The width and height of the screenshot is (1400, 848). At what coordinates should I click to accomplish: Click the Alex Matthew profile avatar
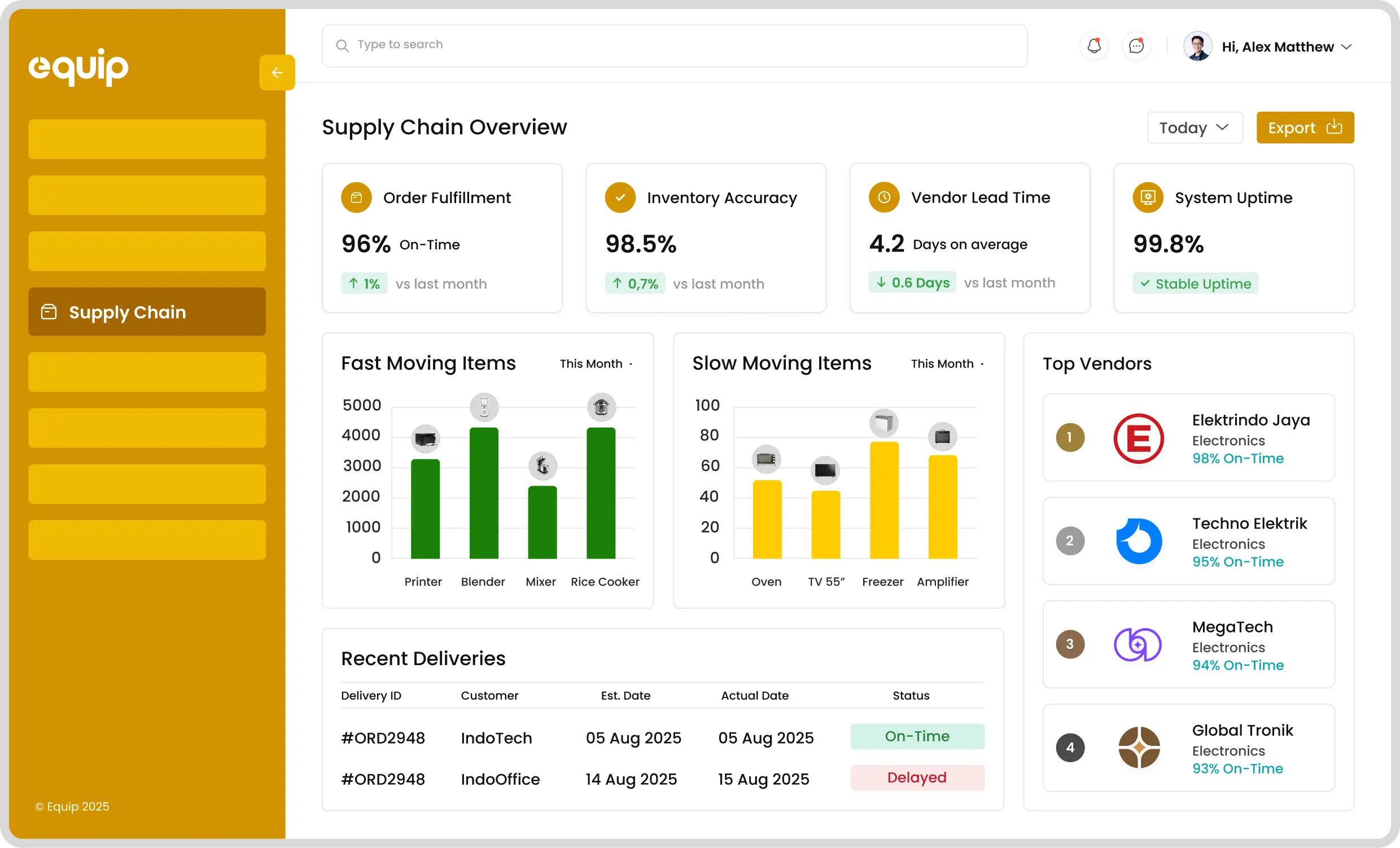1197,47
